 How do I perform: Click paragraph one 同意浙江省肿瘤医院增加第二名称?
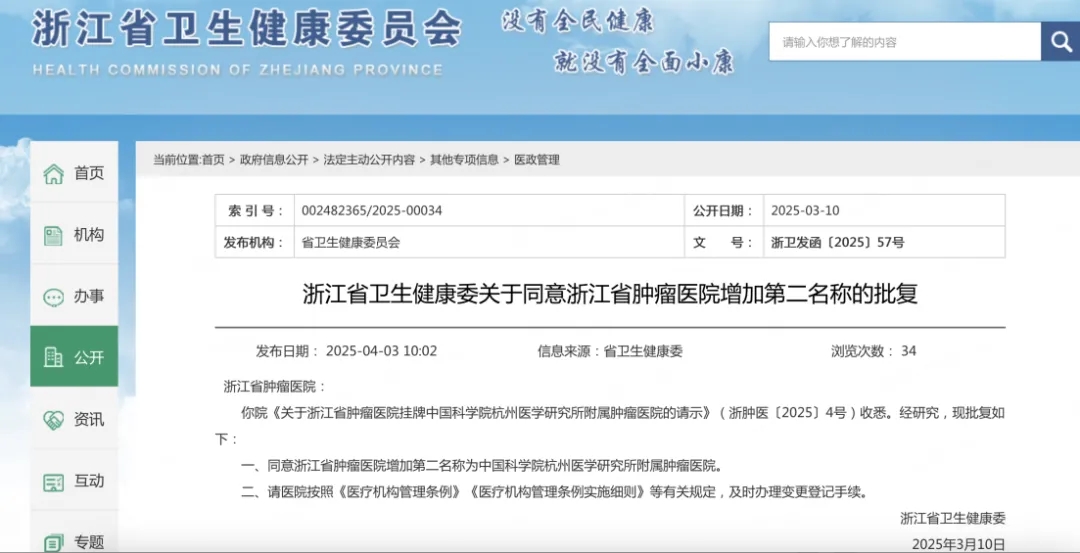[482, 466]
